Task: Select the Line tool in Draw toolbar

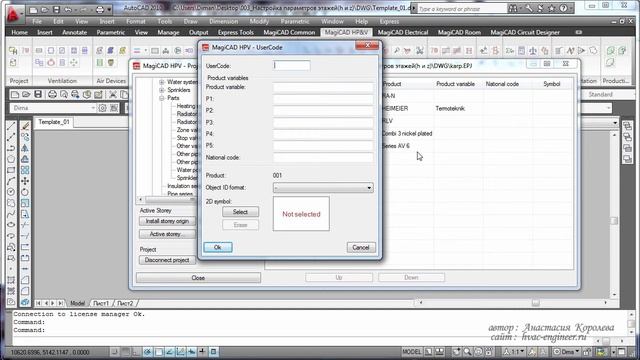Action: [x=11, y=126]
